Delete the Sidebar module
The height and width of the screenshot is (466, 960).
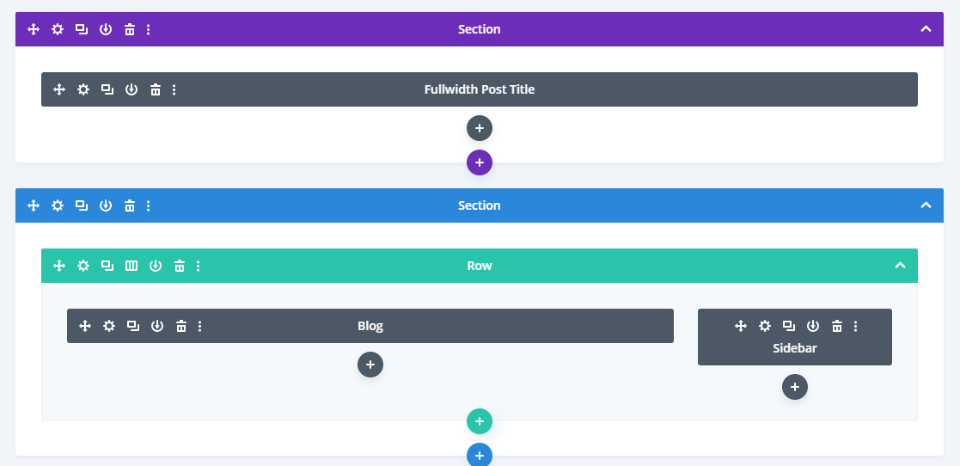837,325
